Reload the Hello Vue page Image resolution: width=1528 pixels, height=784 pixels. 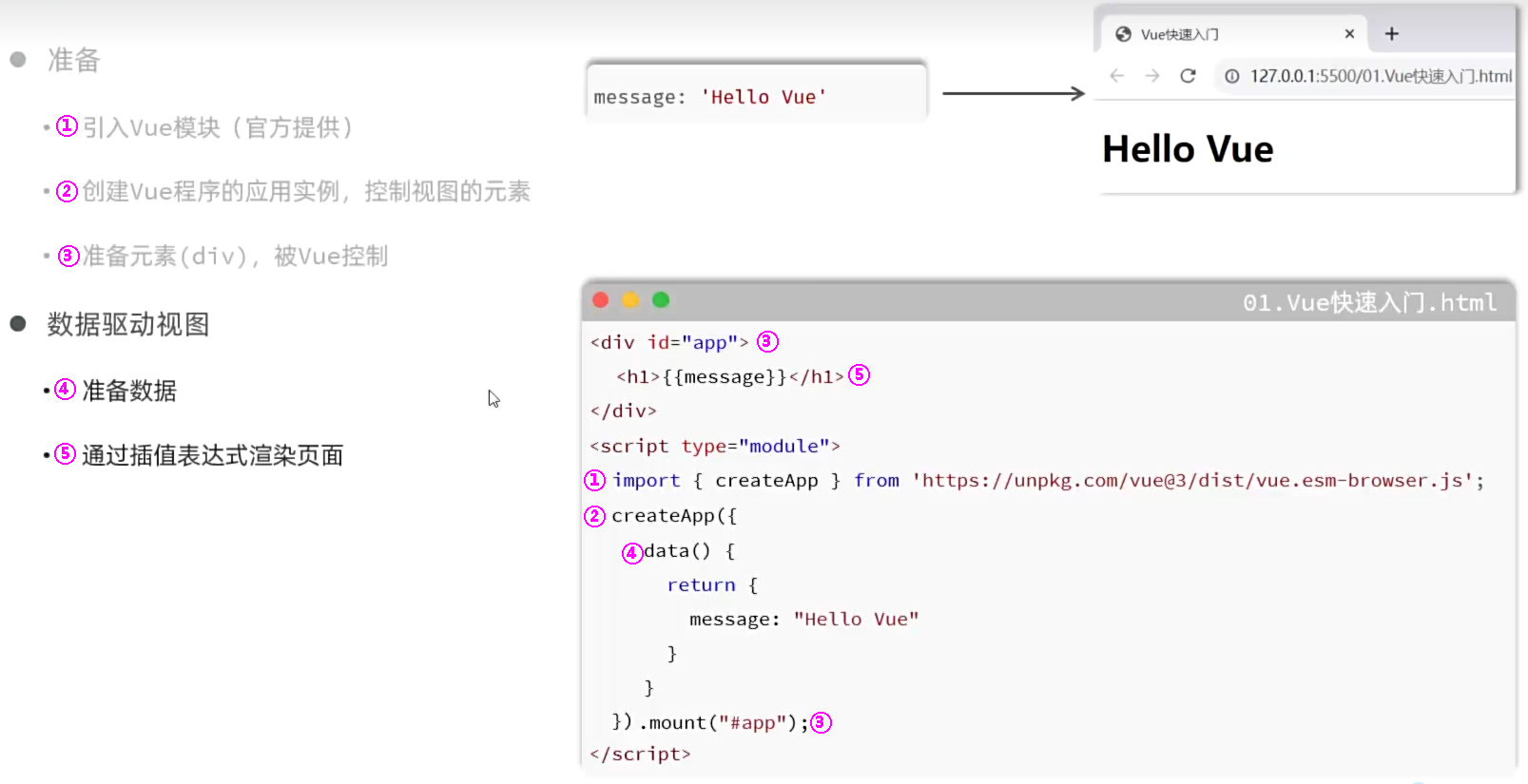click(1188, 76)
